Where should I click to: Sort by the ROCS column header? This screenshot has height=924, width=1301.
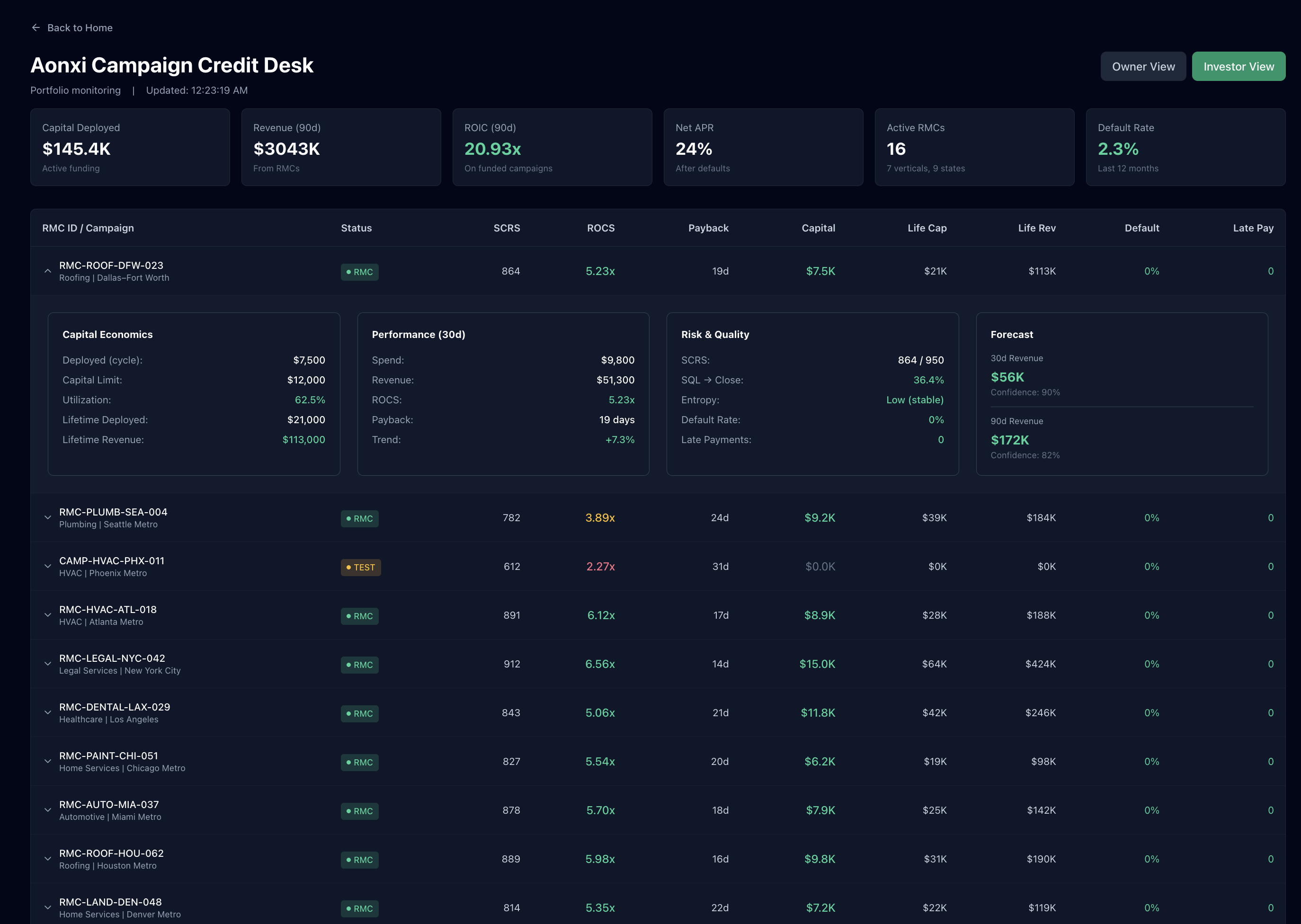[x=600, y=228]
